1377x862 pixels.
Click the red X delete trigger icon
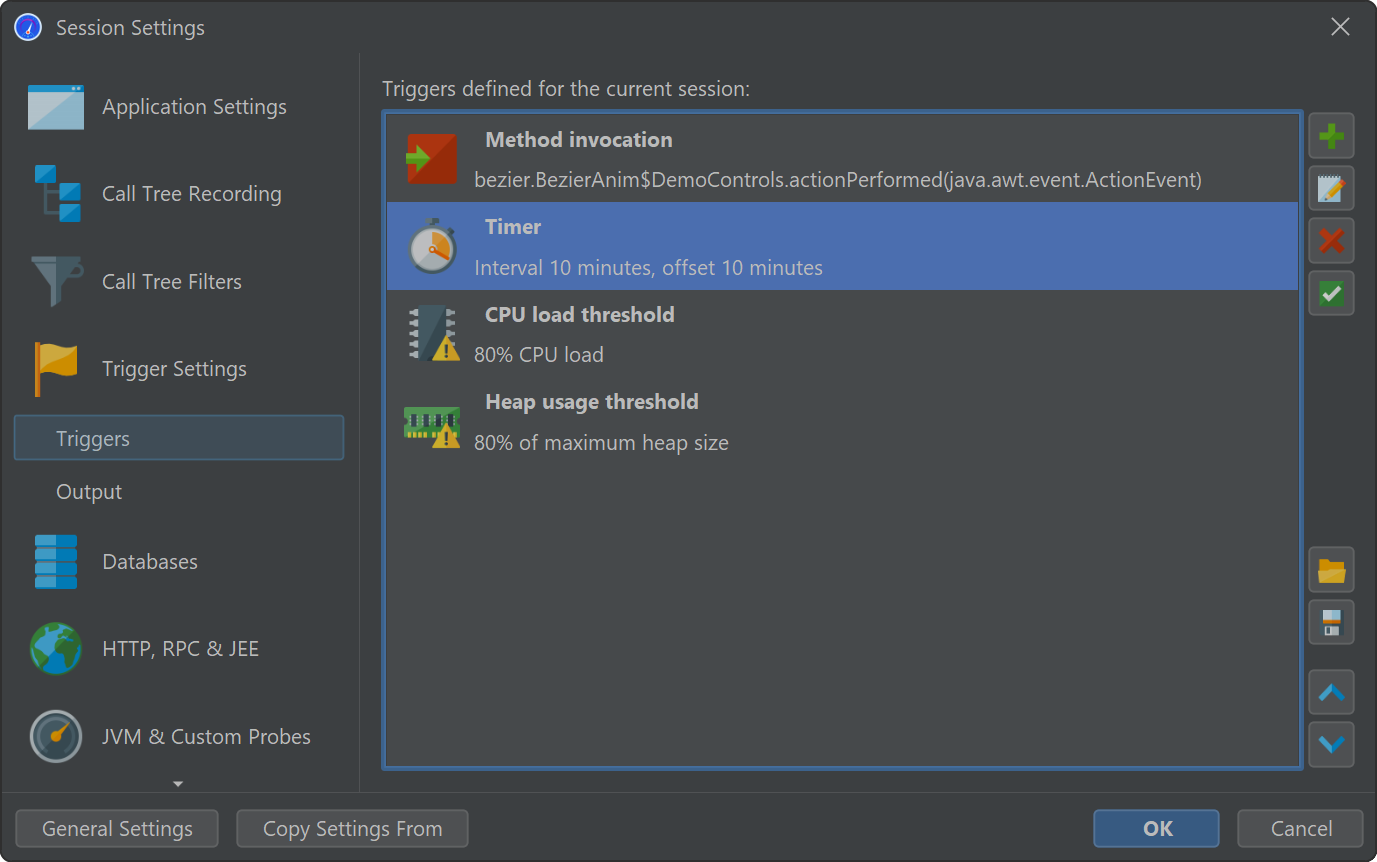click(x=1331, y=240)
